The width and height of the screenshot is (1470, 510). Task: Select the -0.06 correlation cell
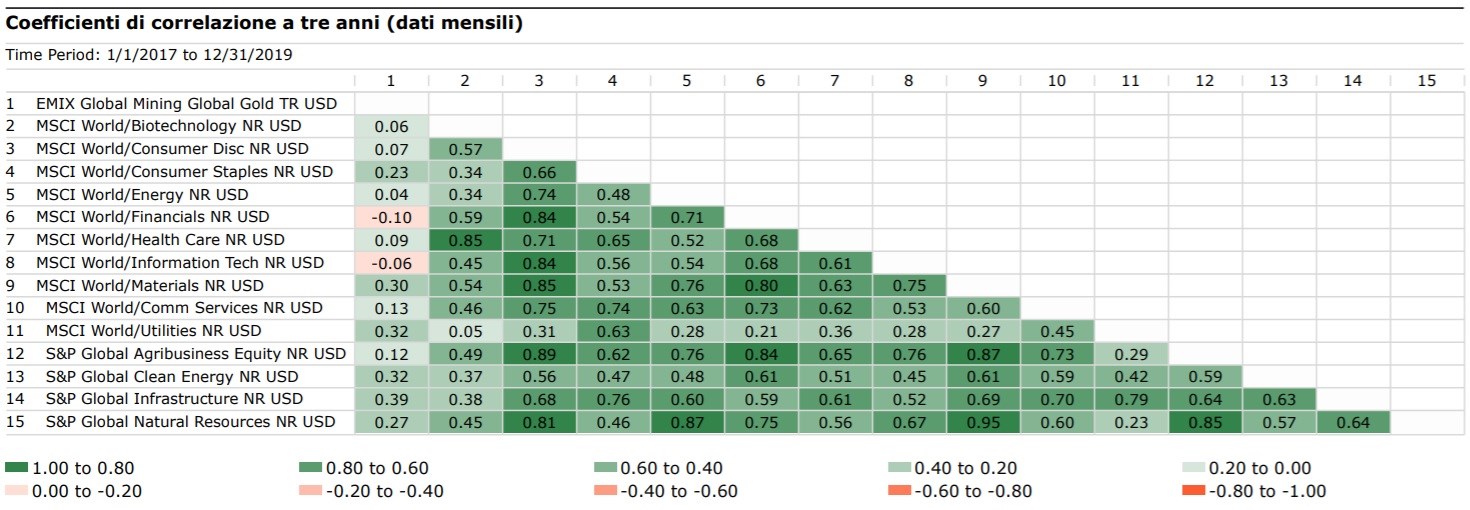click(x=391, y=263)
